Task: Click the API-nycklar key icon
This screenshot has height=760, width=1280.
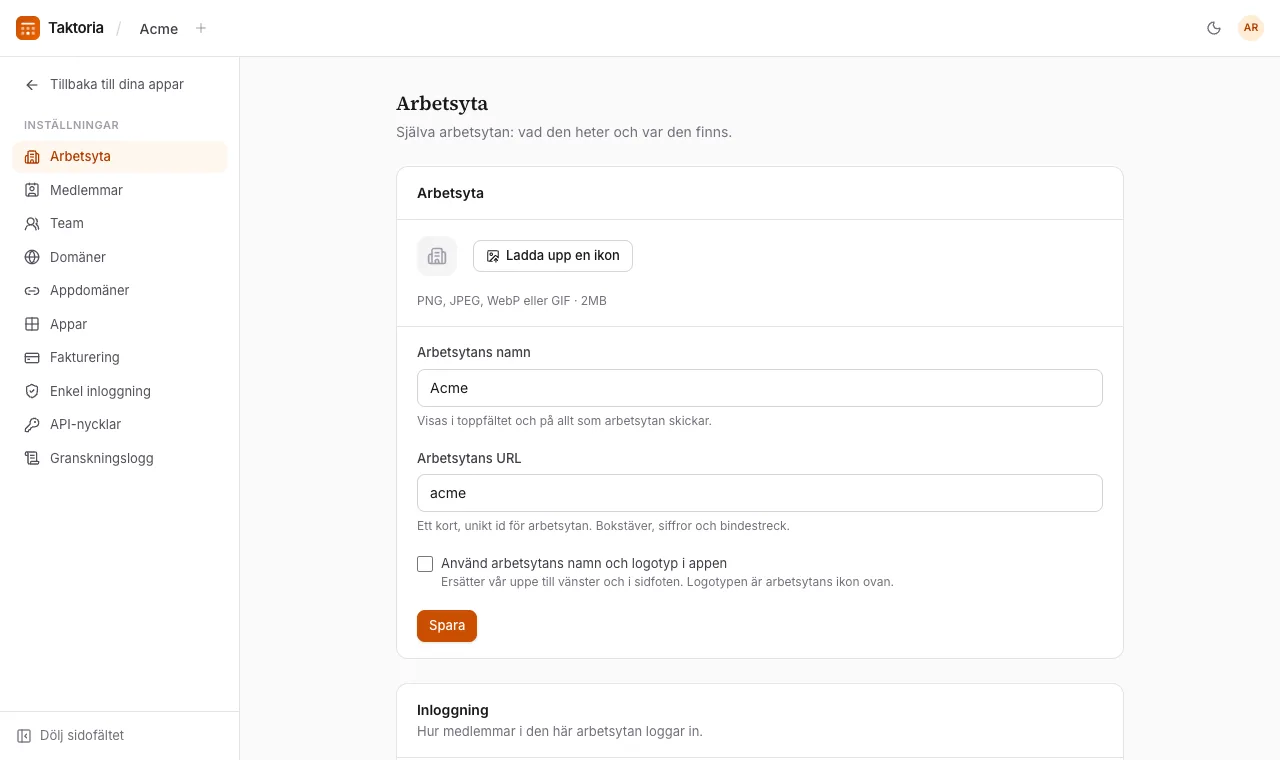Action: tap(32, 425)
